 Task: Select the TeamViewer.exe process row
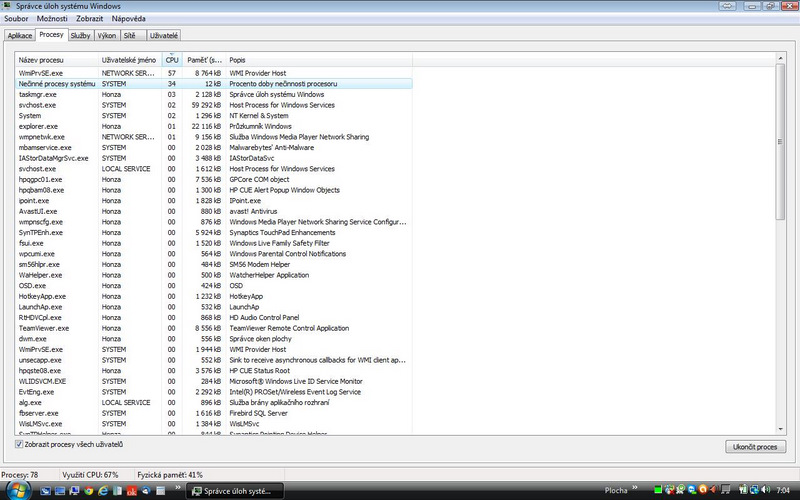click(x=214, y=328)
